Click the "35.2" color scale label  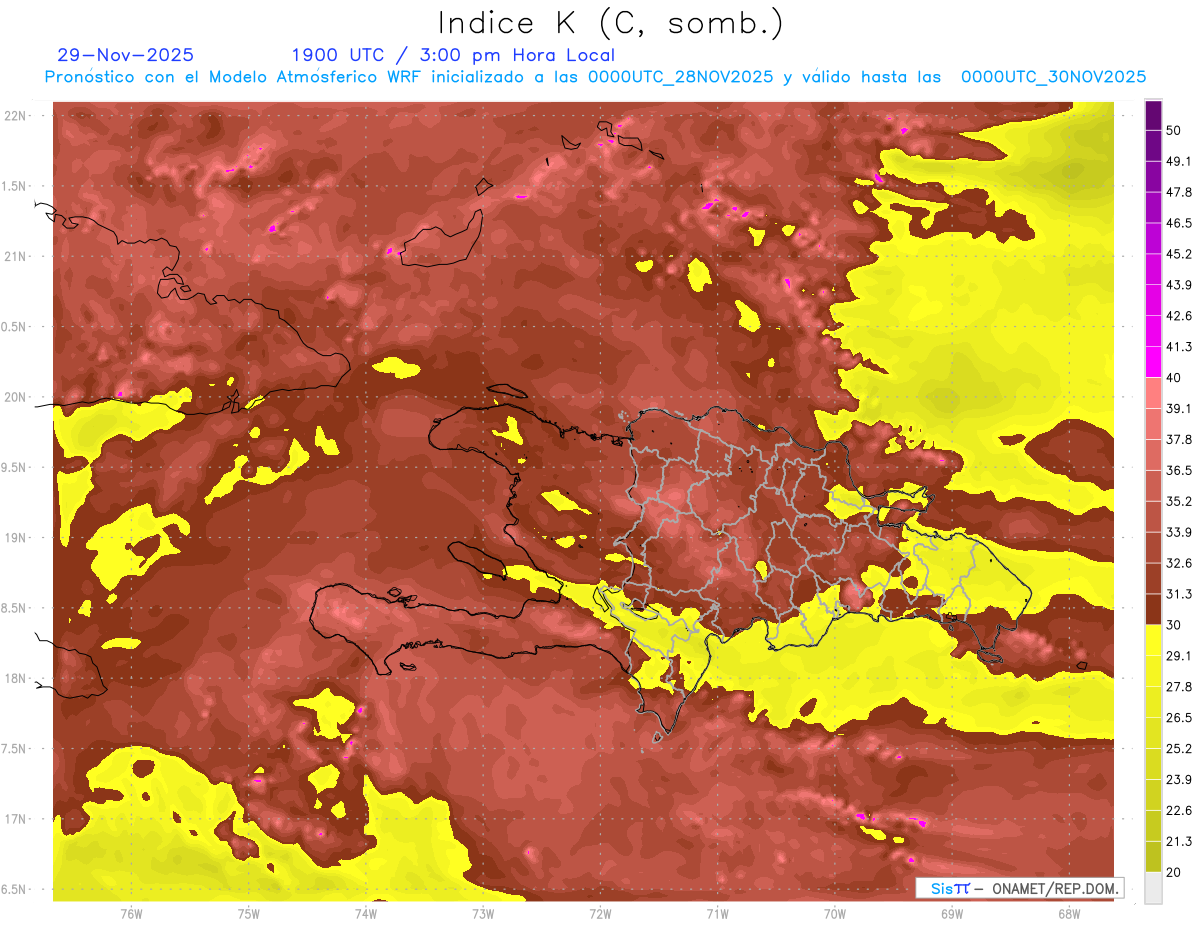click(1179, 501)
